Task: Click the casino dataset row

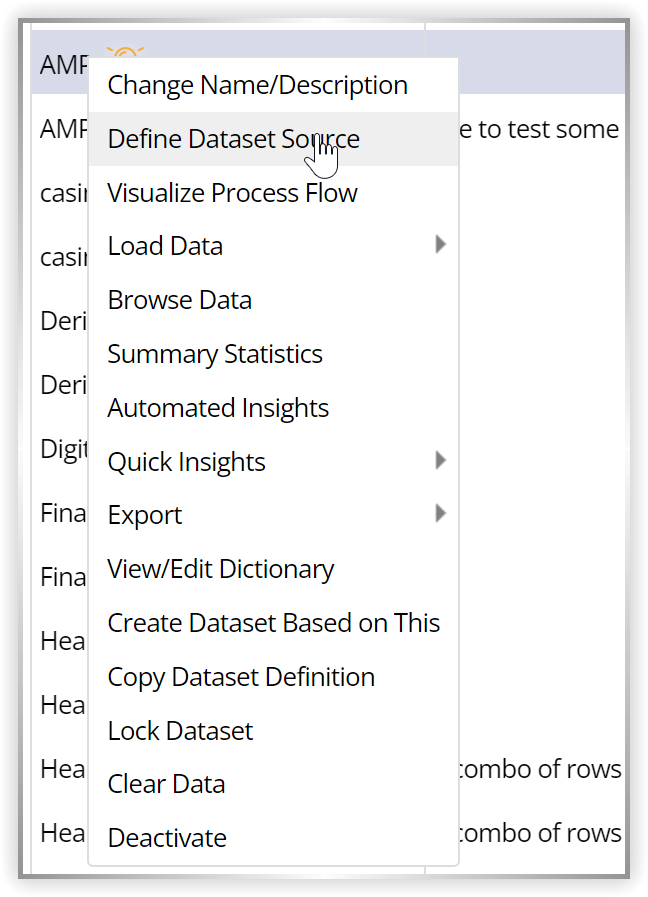Action: 62,193
